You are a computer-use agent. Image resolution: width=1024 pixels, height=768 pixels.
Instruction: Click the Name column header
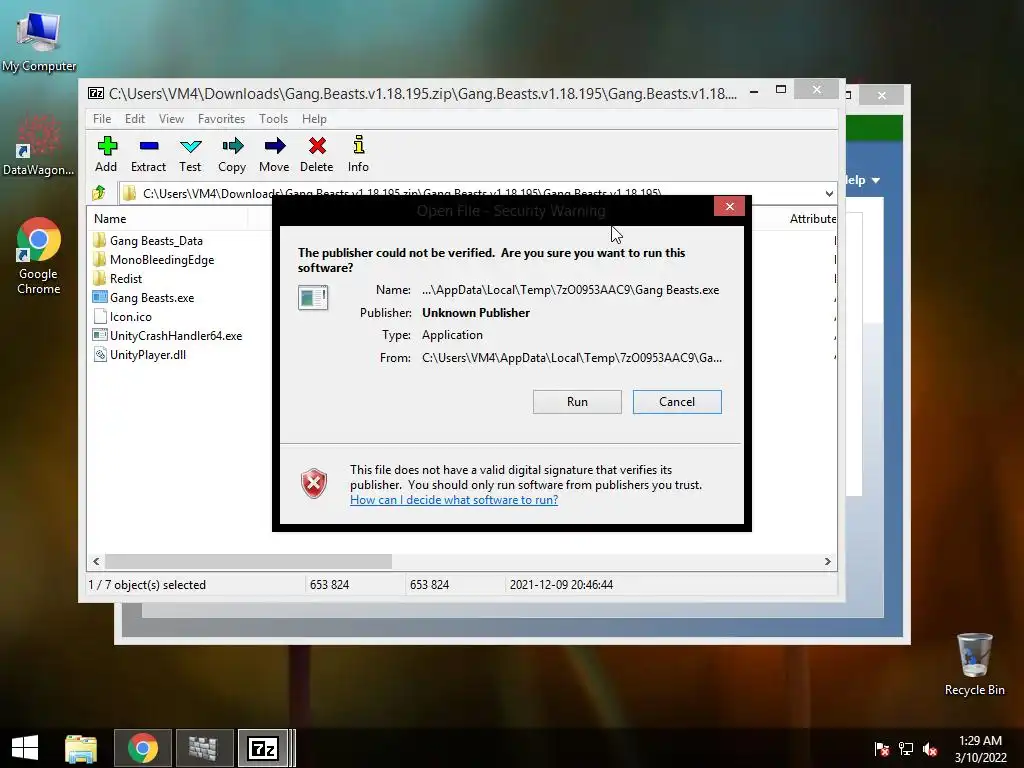pyautogui.click(x=110, y=219)
